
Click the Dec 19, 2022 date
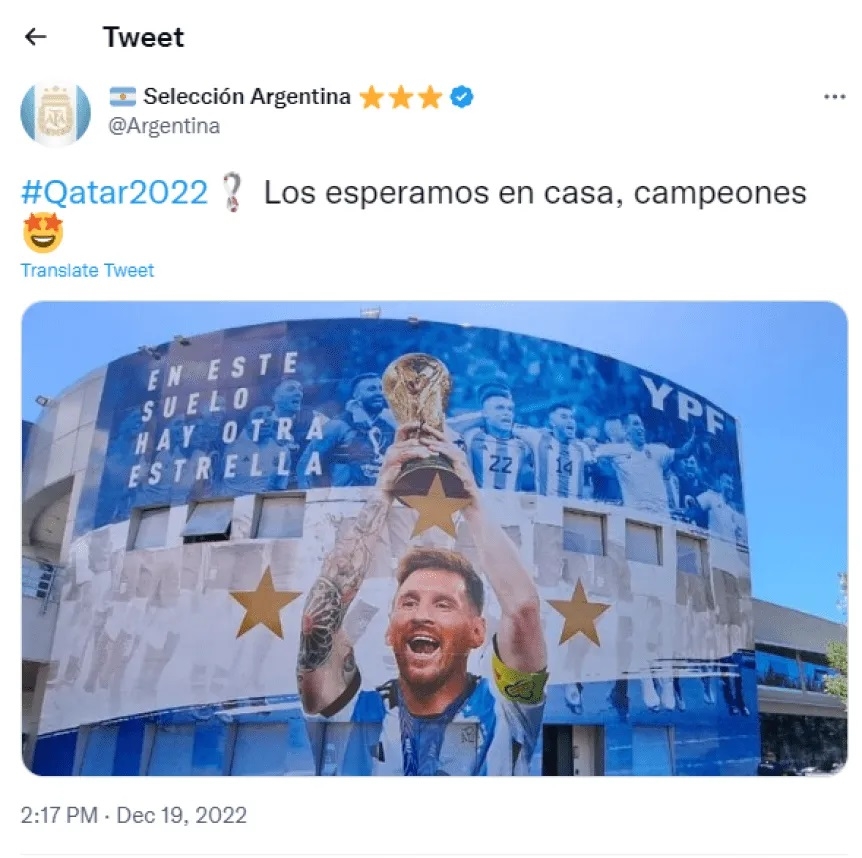point(181,815)
